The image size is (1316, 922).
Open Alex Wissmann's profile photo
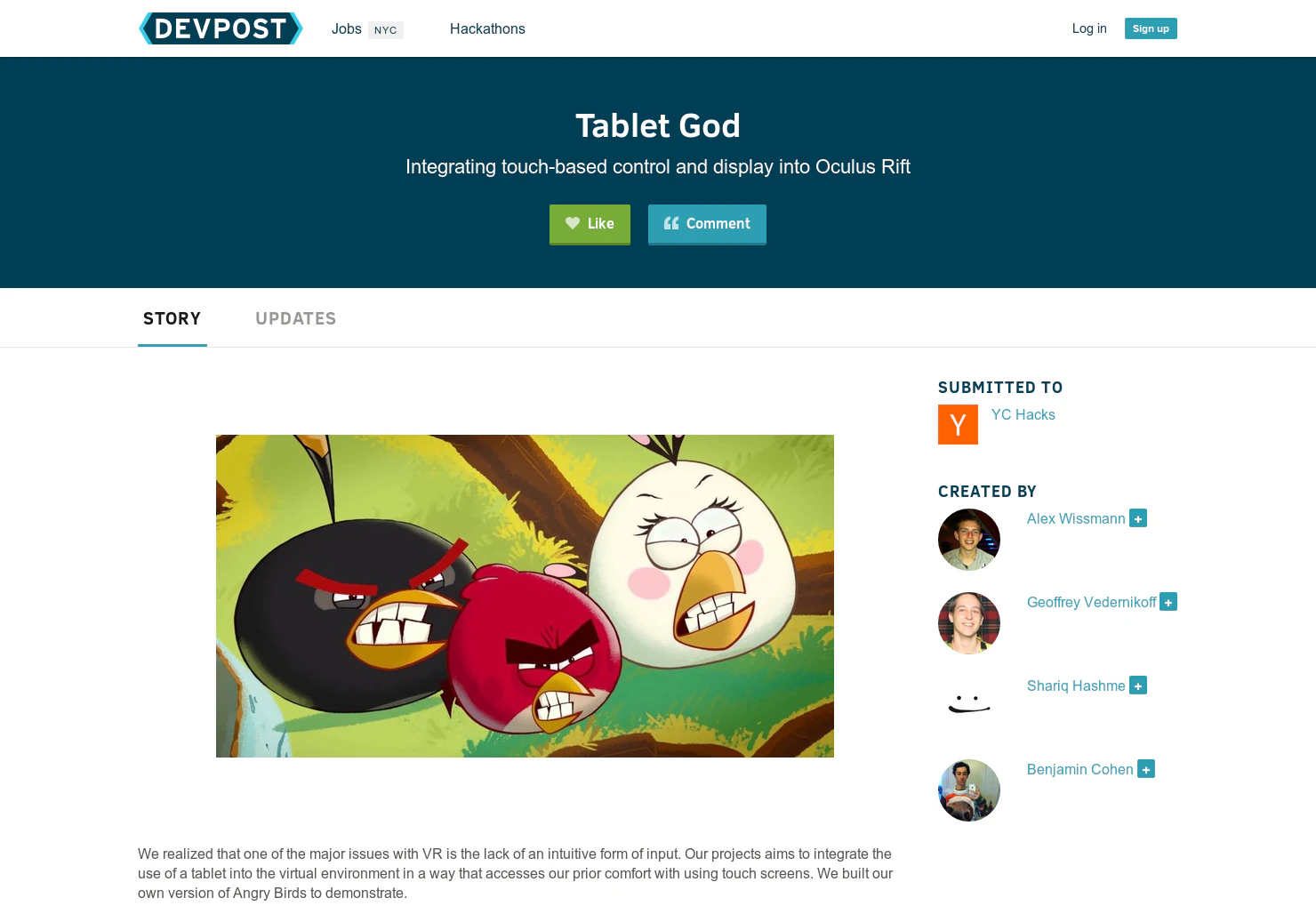(x=969, y=540)
